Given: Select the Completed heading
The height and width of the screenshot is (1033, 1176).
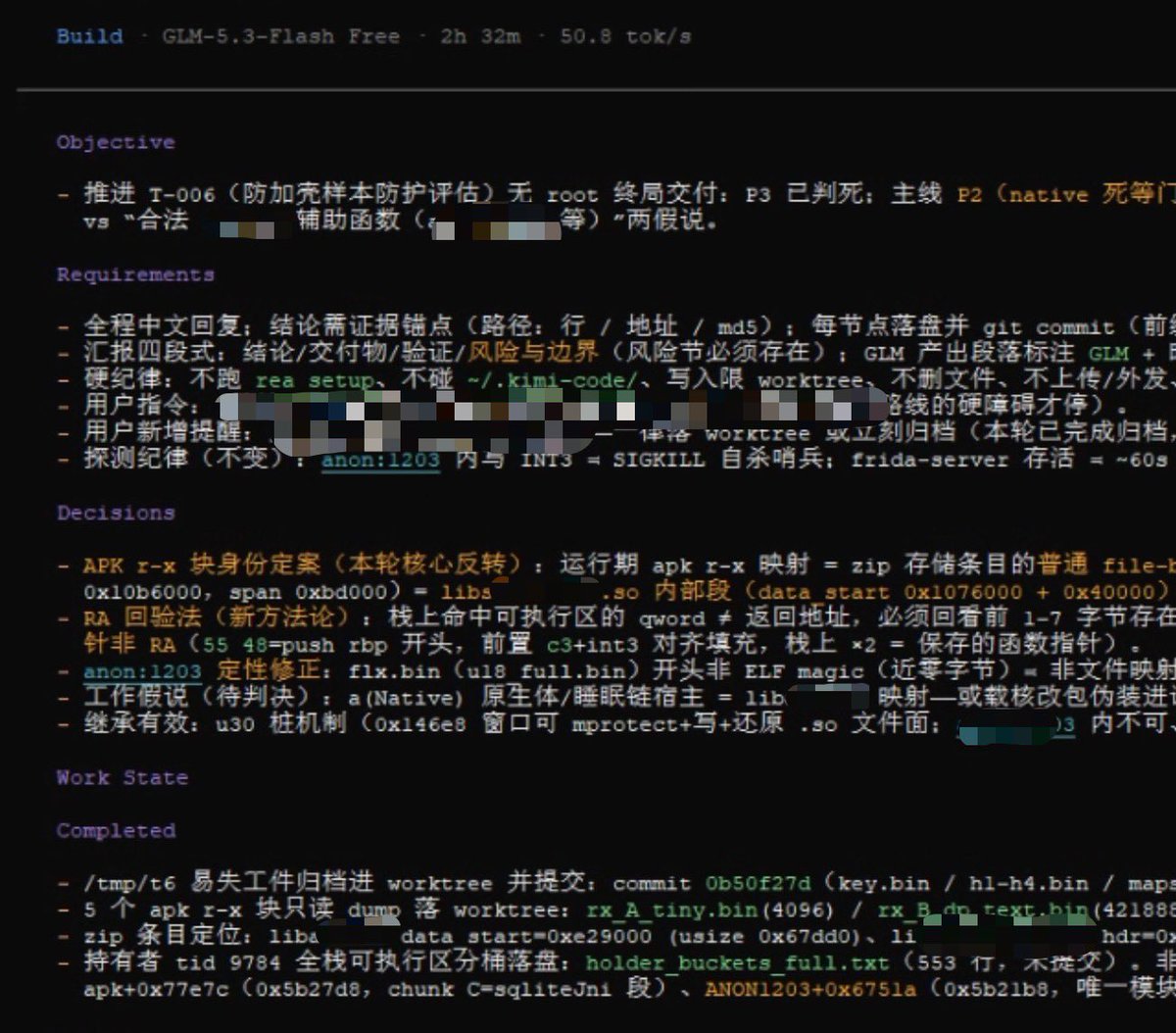Looking at the screenshot, I should [116, 830].
